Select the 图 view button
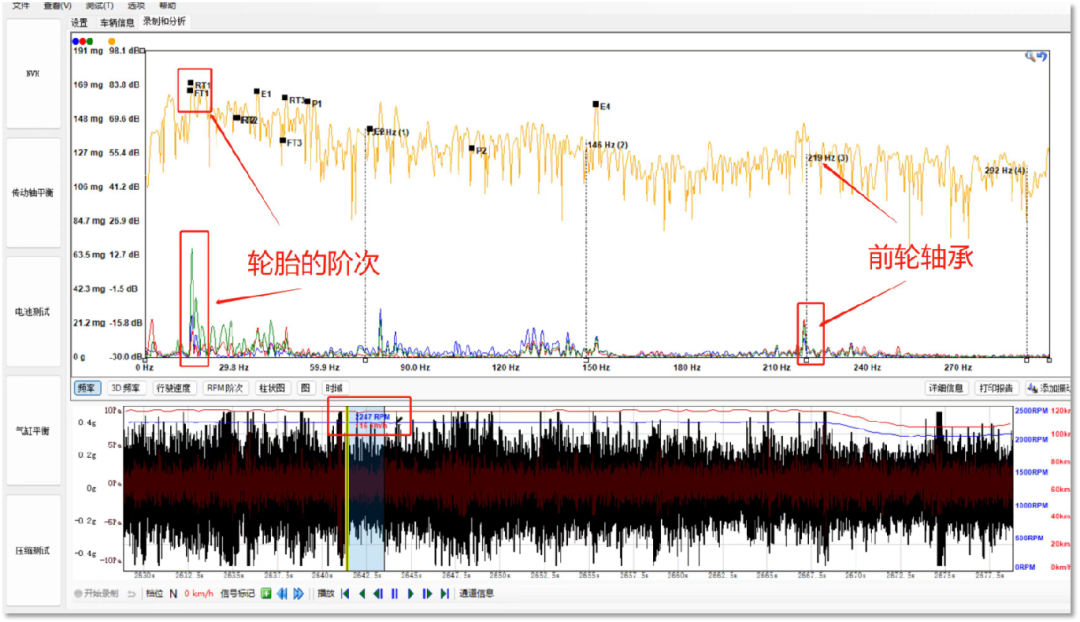Viewport: 1080px width, 622px height. [305, 388]
